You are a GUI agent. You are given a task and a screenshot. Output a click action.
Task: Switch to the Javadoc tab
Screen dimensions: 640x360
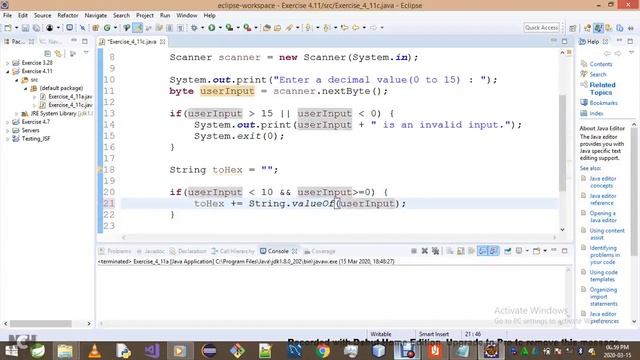tap(151, 251)
